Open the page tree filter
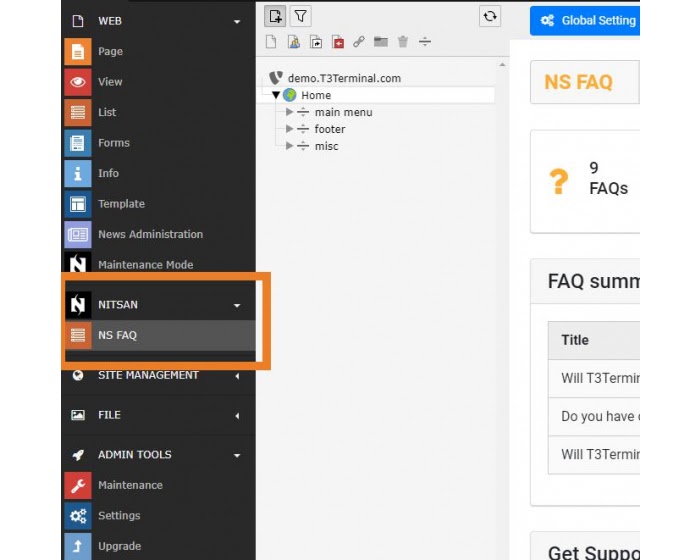The height and width of the screenshot is (560, 700). pos(300,16)
